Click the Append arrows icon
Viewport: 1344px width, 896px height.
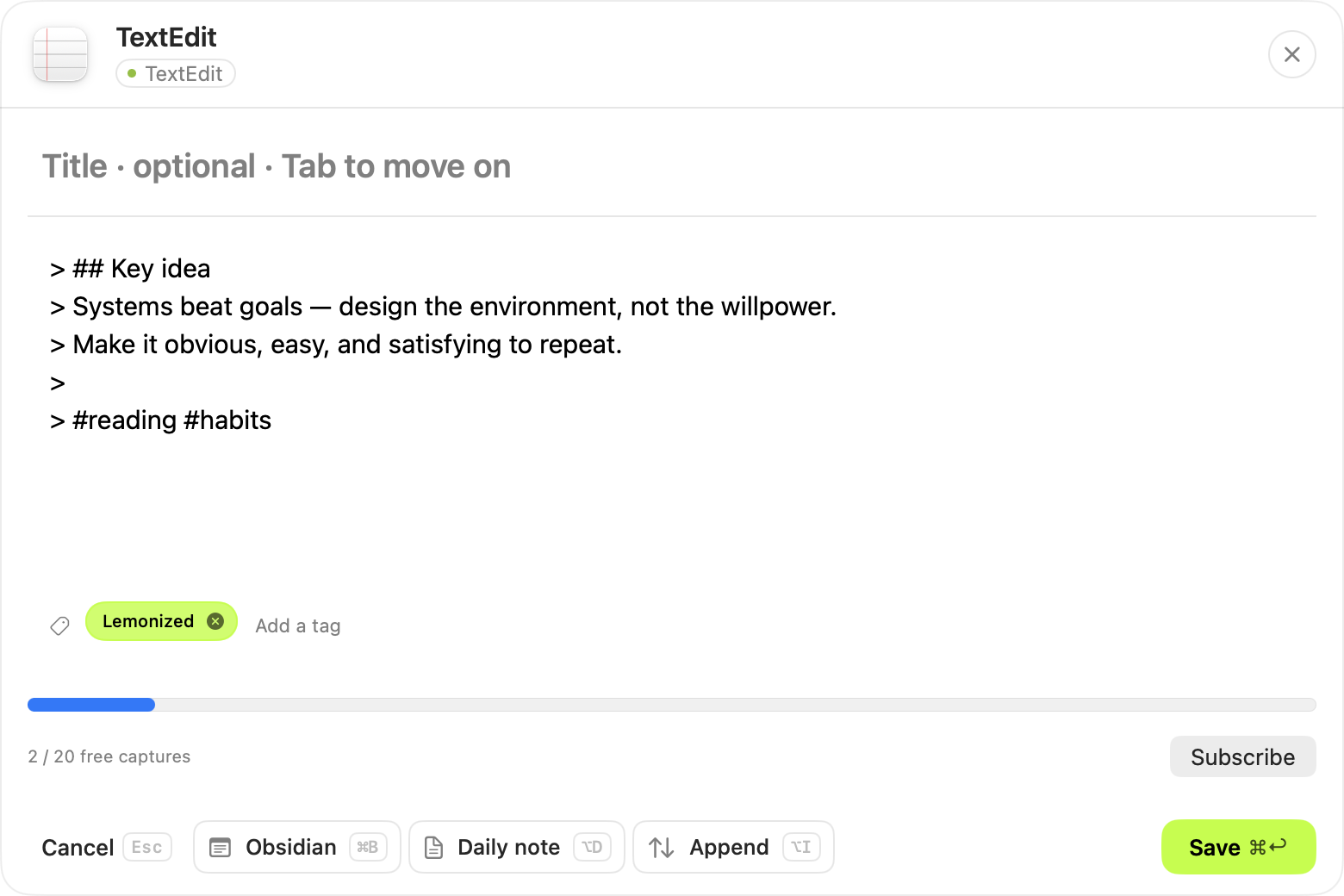click(661, 848)
